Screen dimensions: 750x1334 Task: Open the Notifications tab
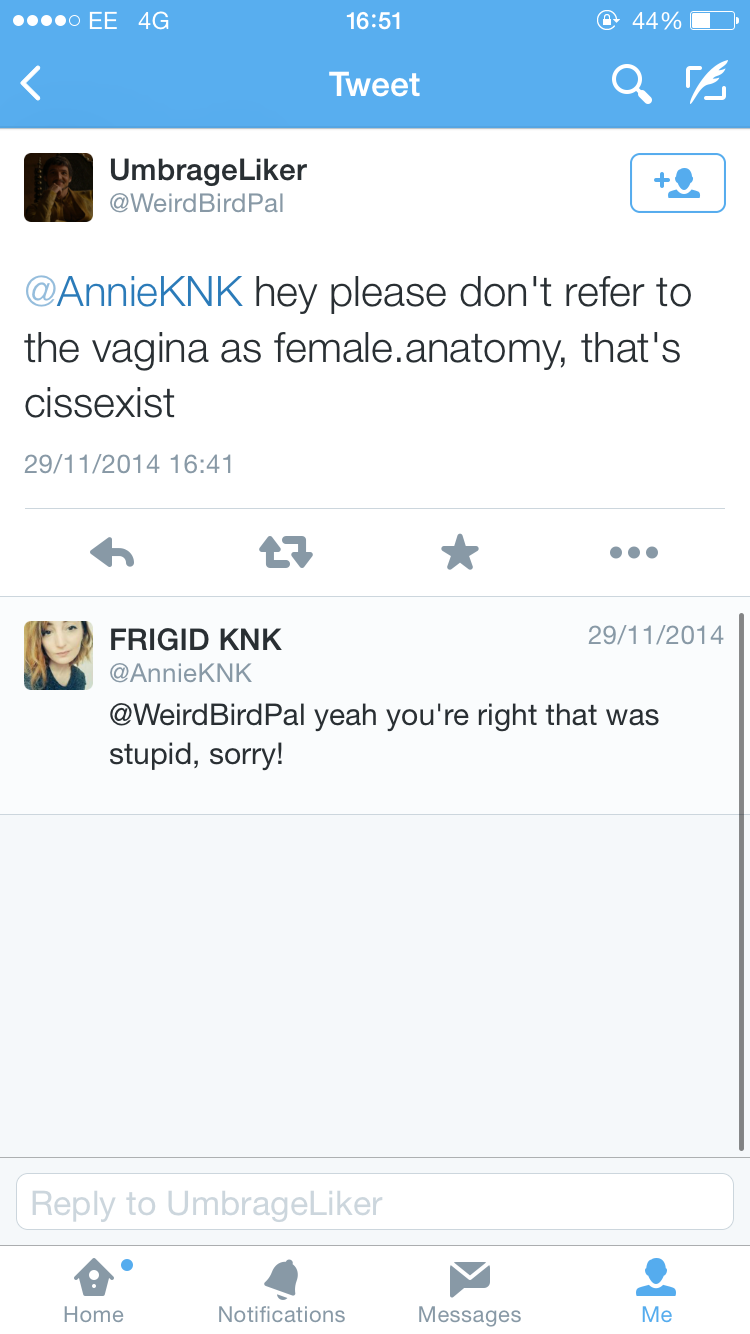281,1290
